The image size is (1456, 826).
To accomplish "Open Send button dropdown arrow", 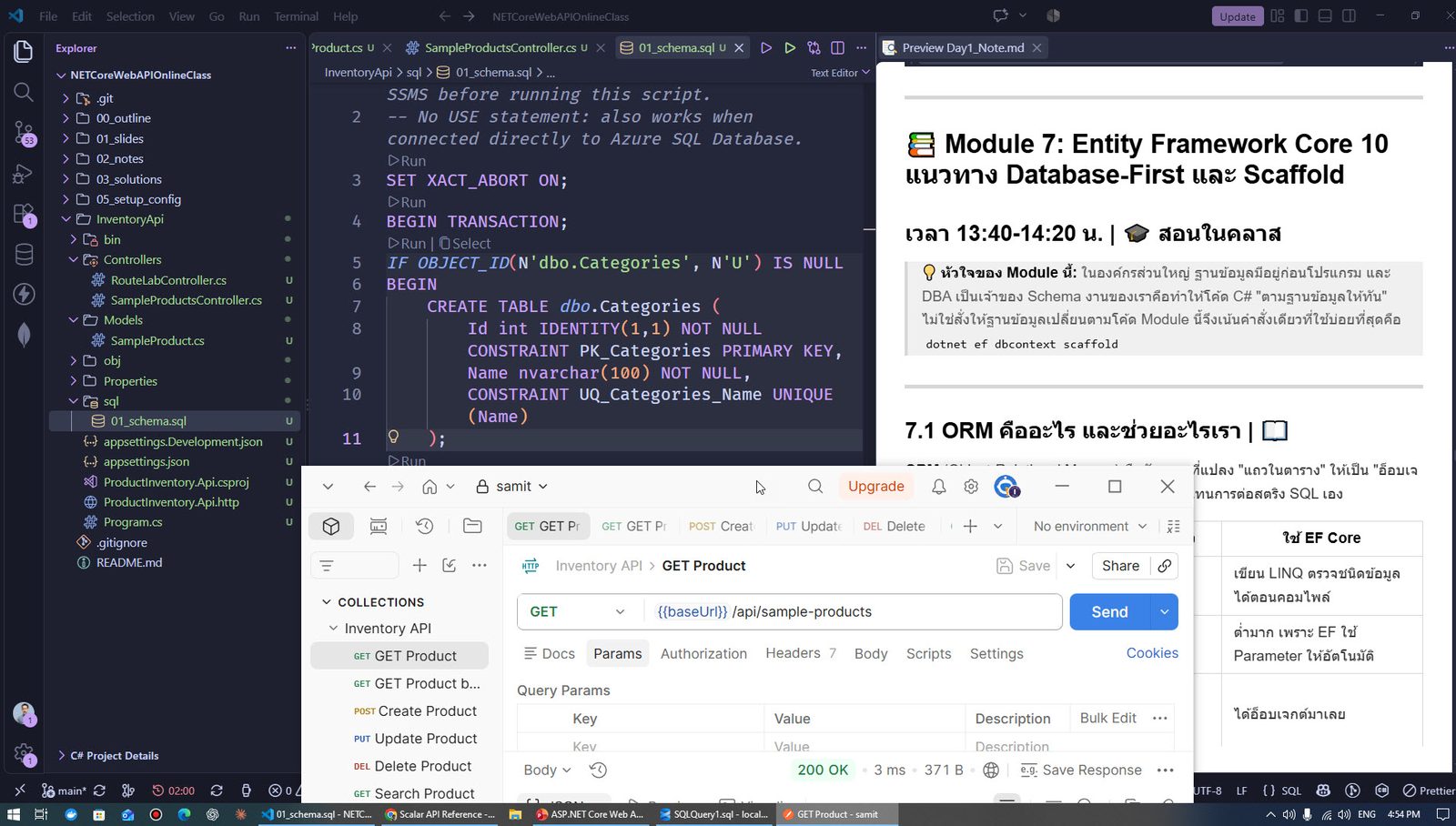I will [1164, 612].
